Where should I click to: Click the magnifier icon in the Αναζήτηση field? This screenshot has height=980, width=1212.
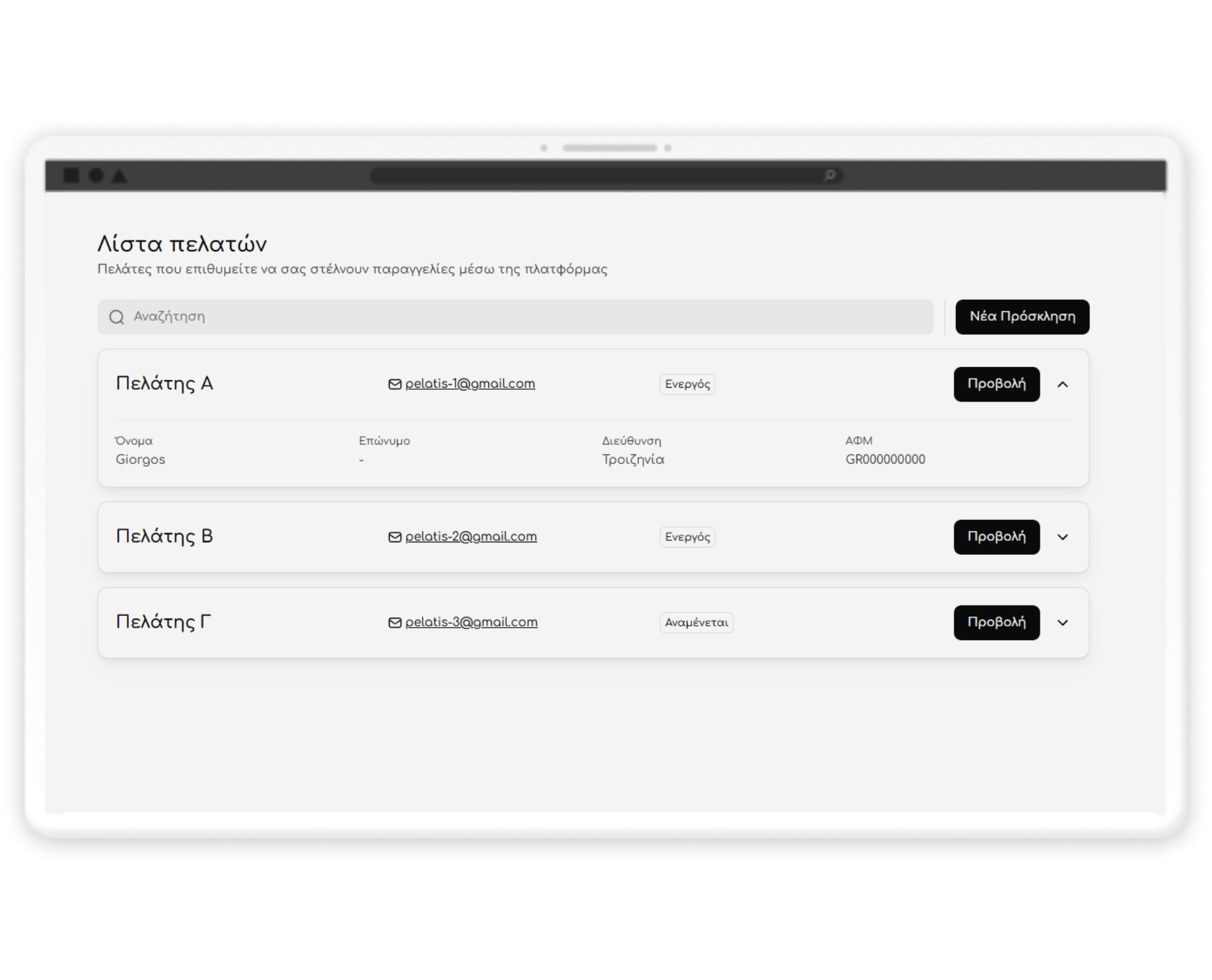[116, 317]
